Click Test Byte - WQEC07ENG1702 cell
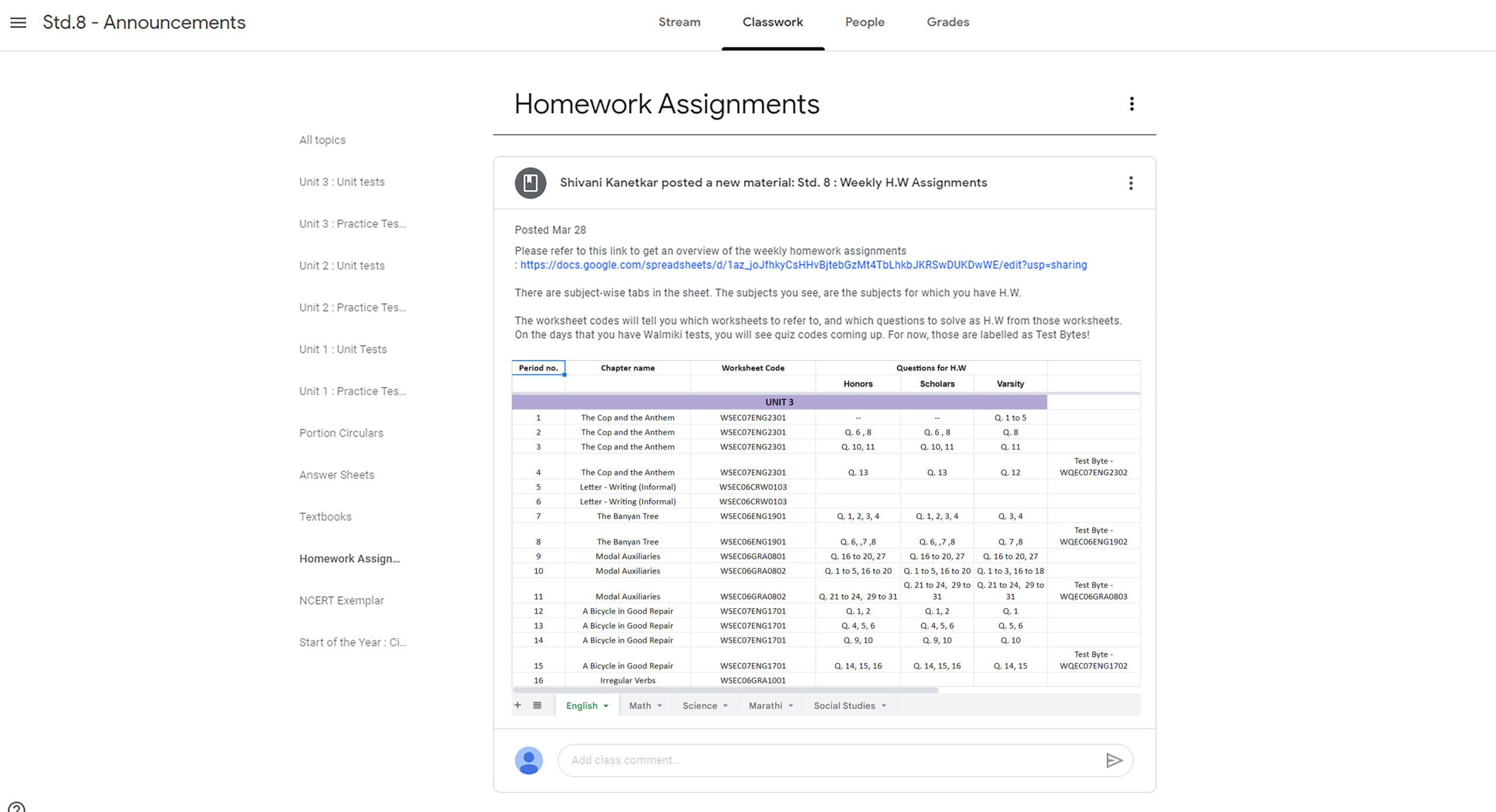The width and height of the screenshot is (1496, 812). coord(1093,660)
